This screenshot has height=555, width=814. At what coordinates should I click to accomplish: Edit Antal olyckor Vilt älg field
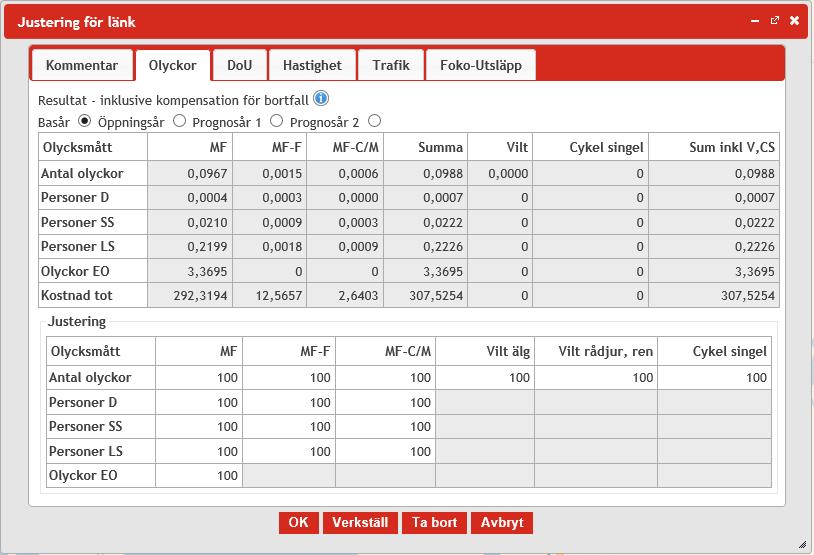point(485,377)
